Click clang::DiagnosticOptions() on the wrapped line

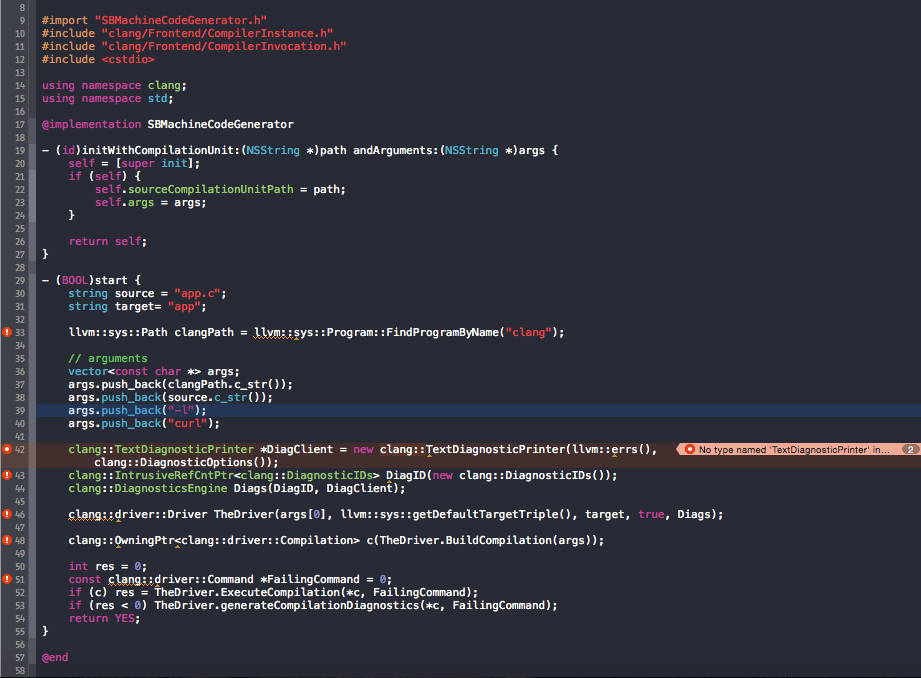[182, 462]
